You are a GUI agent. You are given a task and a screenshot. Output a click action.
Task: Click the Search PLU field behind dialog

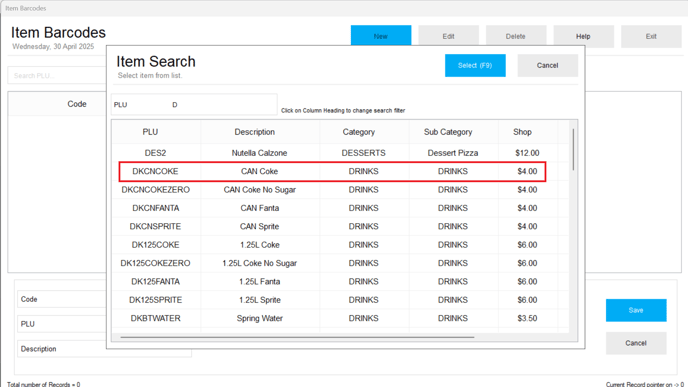coord(57,75)
